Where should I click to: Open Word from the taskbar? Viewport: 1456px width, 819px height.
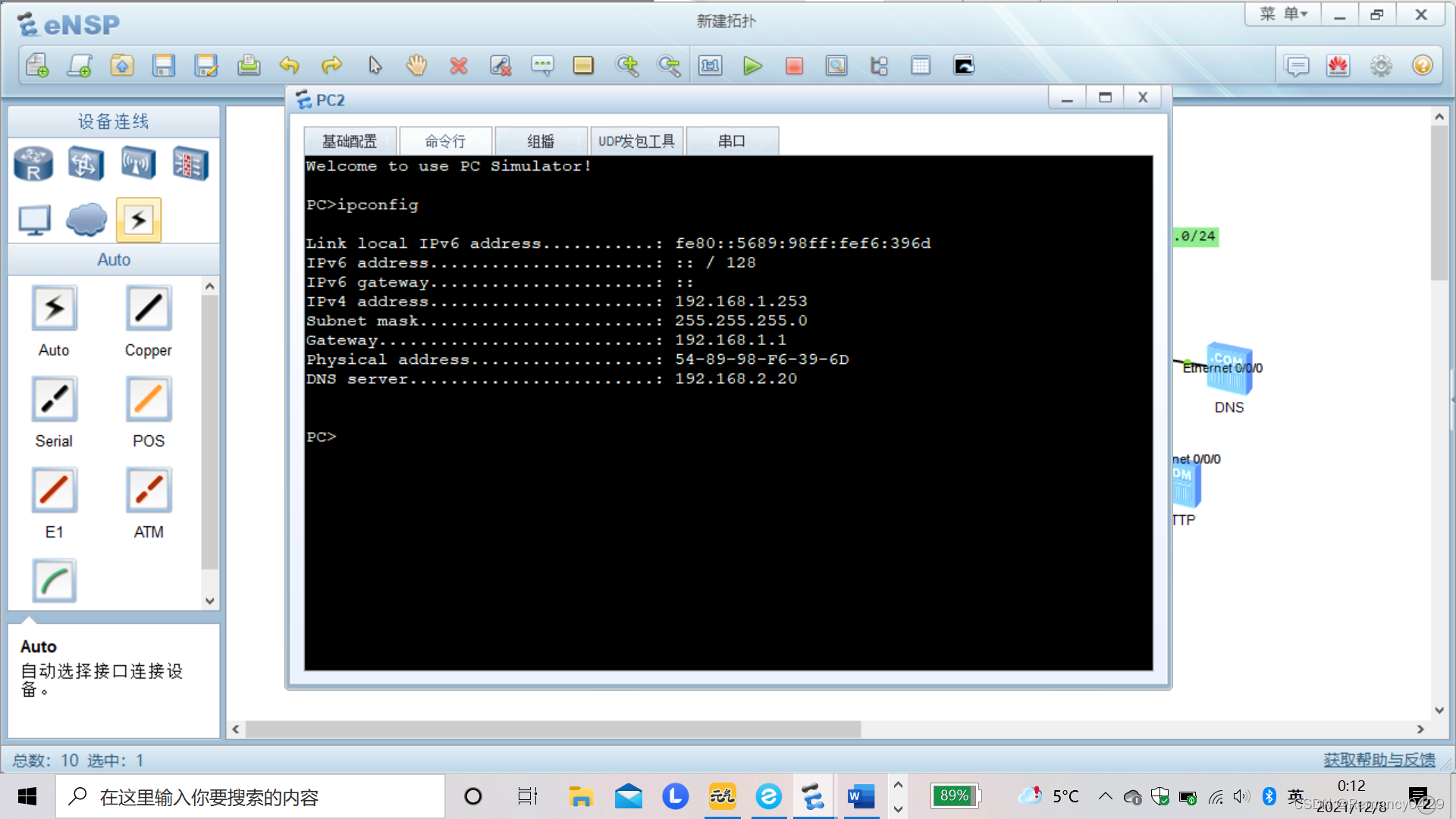861,797
